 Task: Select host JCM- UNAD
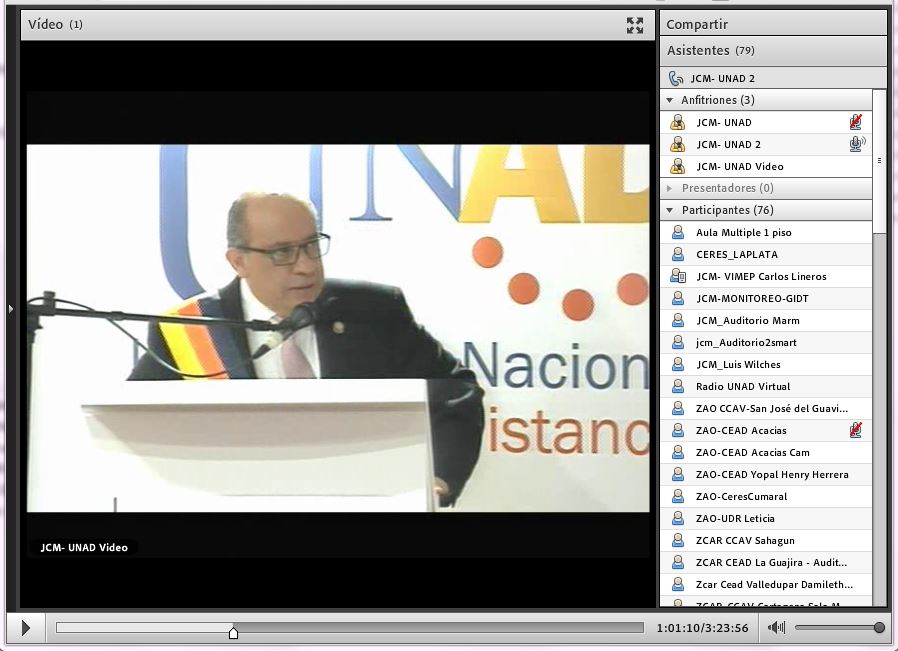[x=766, y=123]
